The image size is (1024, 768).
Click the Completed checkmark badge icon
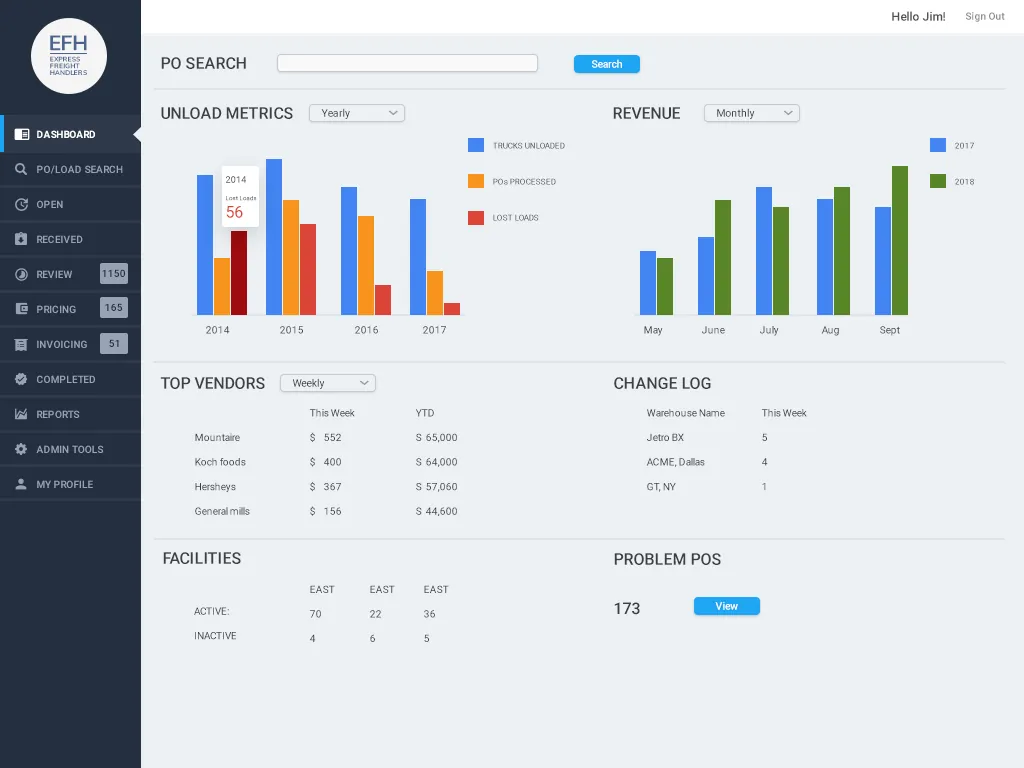21,379
